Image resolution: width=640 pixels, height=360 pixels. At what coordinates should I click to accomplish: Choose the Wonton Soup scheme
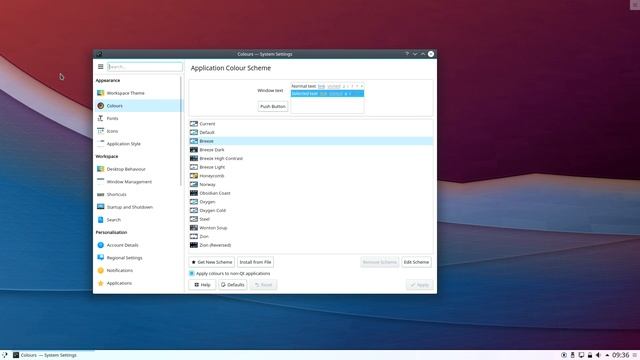[311, 228]
